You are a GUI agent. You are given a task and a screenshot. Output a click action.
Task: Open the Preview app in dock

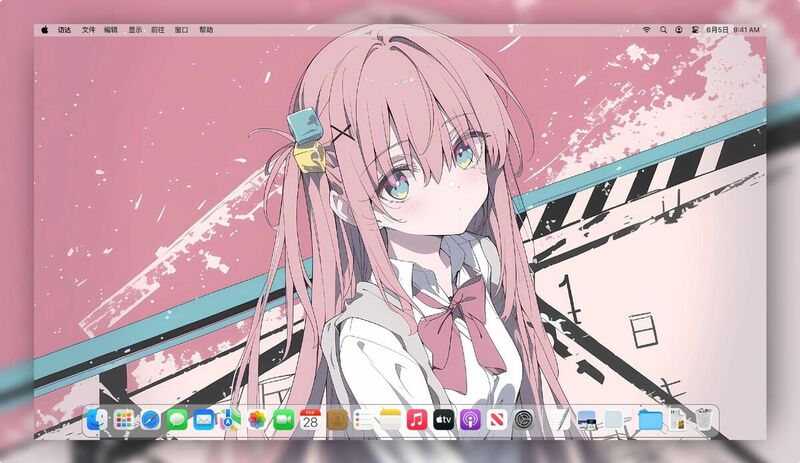coord(587,420)
